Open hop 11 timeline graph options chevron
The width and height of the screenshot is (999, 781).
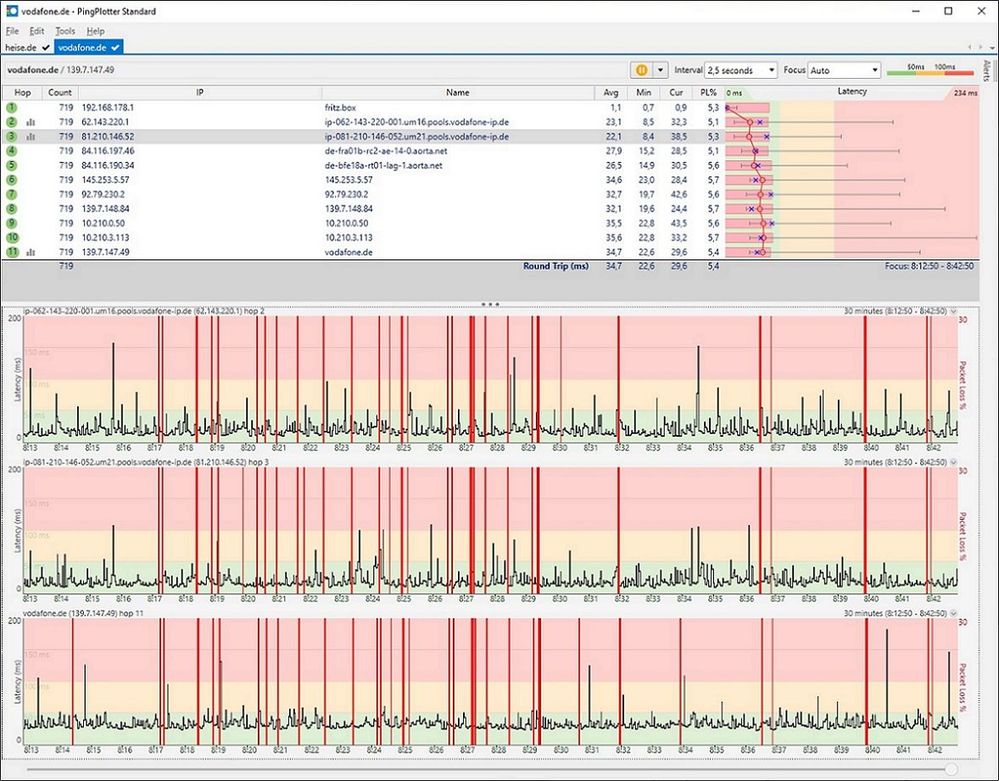tap(954, 613)
